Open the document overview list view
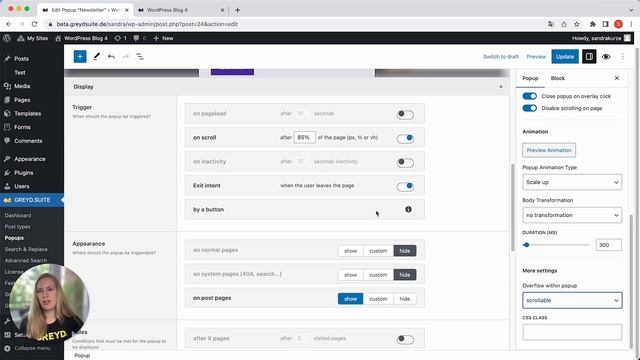Viewport: 640px width, 360px height. (x=140, y=57)
